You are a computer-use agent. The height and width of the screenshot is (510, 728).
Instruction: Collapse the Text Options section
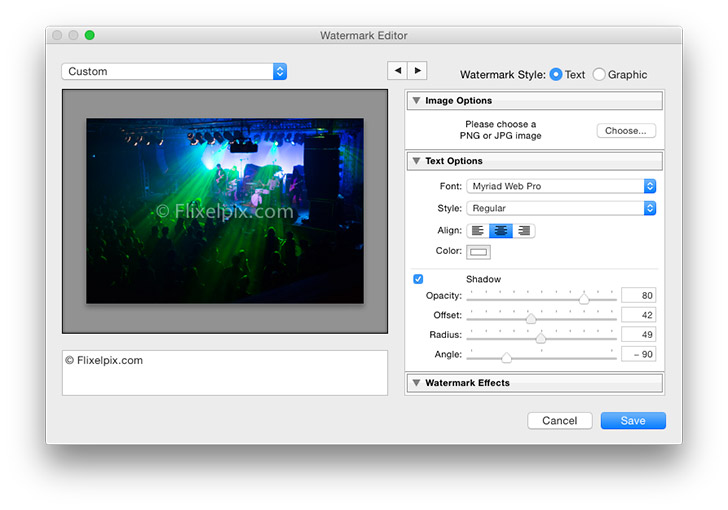click(416, 161)
